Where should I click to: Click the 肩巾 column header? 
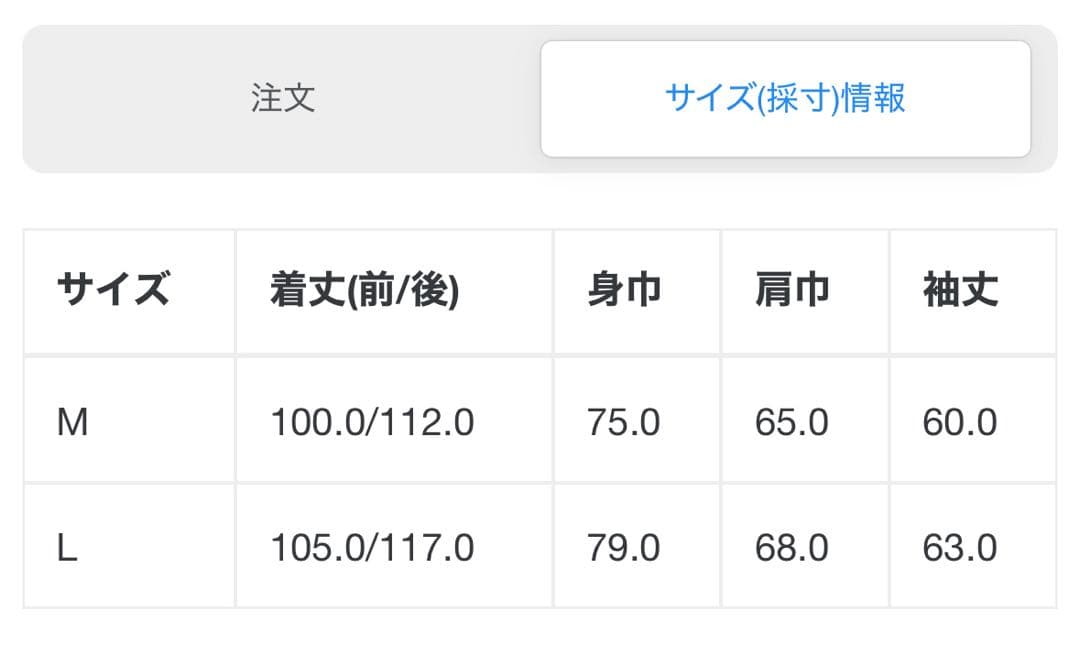(792, 291)
